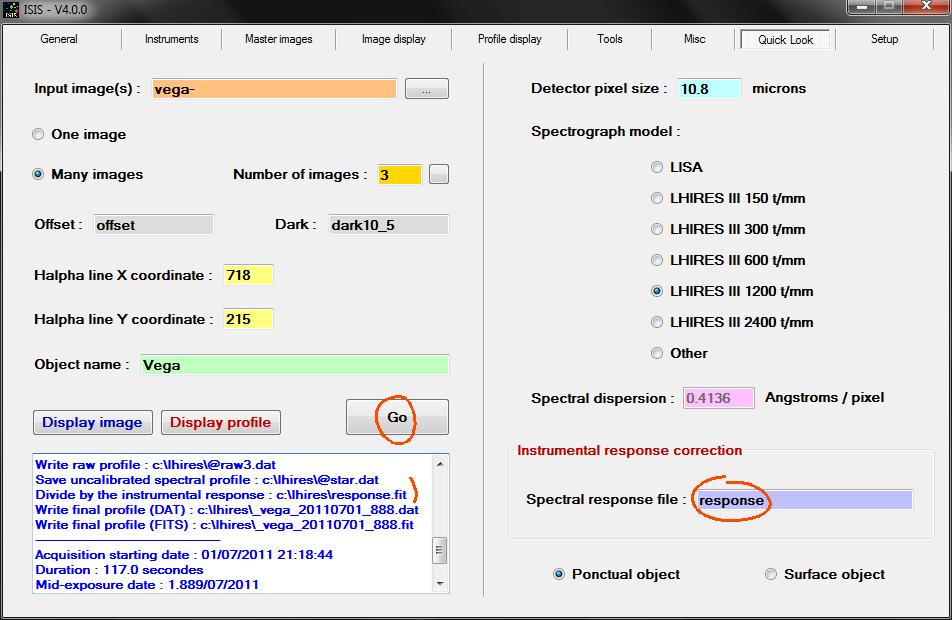The height and width of the screenshot is (620, 952).
Task: Open the Master images tab
Action: [x=278, y=39]
